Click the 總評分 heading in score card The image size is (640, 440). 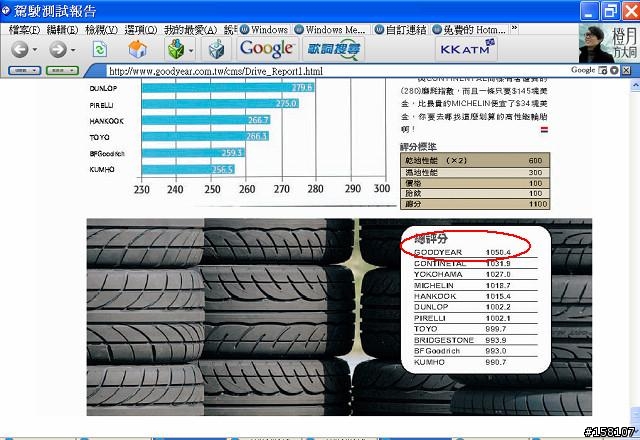[x=431, y=239]
